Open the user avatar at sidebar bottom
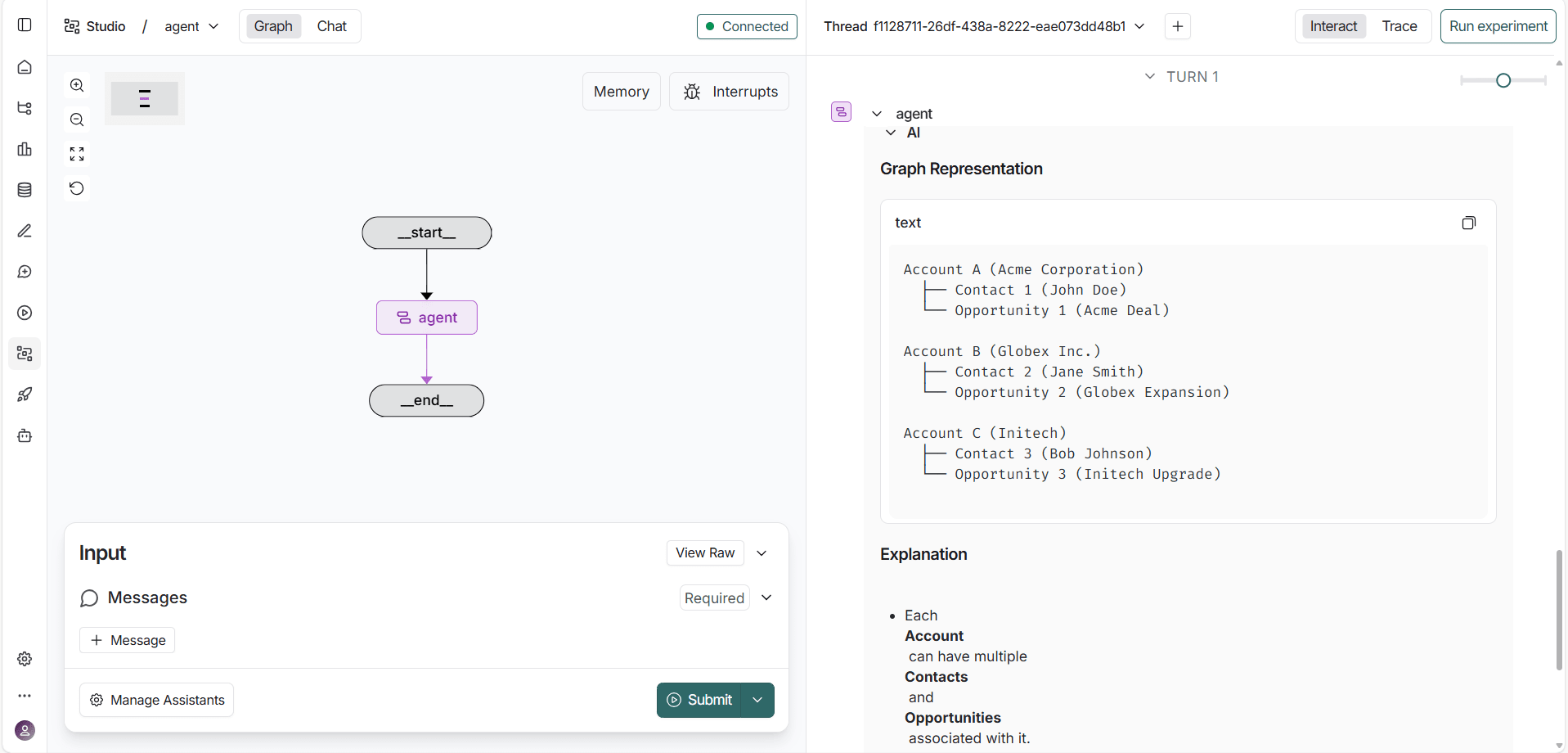The height and width of the screenshot is (753, 1568). pos(25,730)
